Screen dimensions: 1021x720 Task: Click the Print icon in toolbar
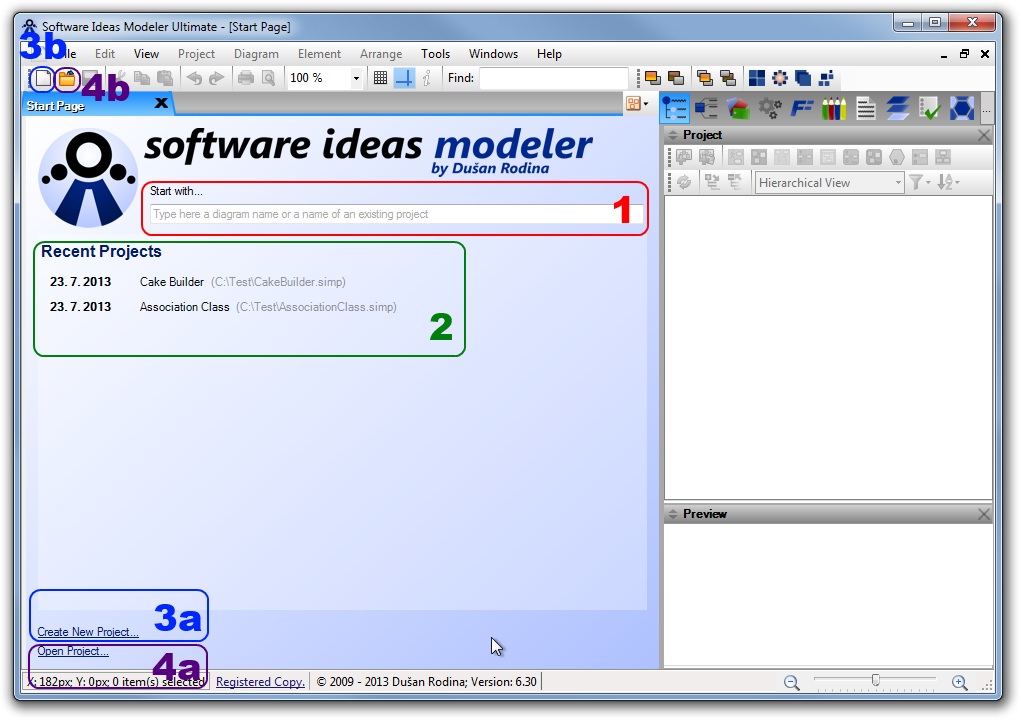click(x=245, y=79)
